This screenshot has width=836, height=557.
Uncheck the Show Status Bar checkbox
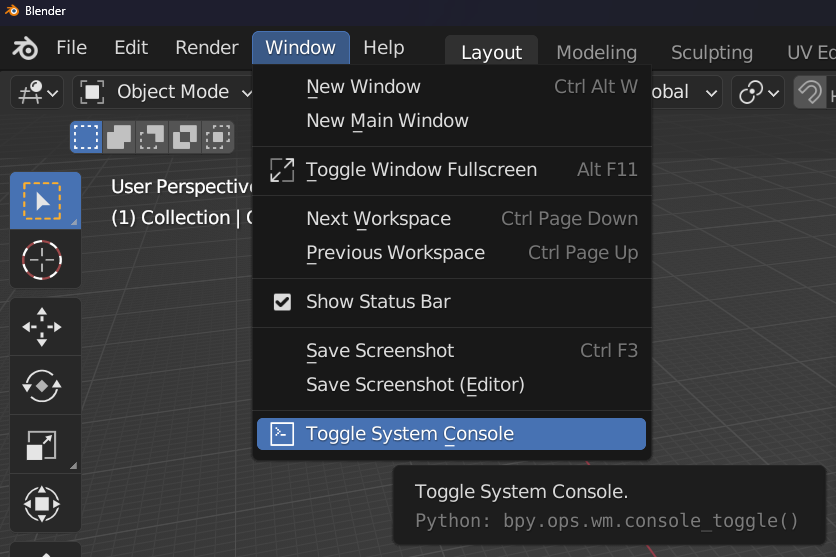coord(282,302)
